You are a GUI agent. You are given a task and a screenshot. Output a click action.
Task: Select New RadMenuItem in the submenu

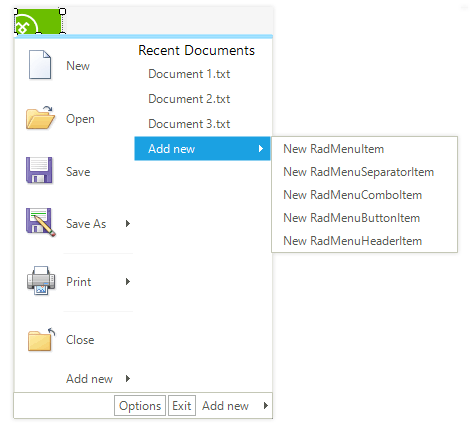click(x=334, y=149)
